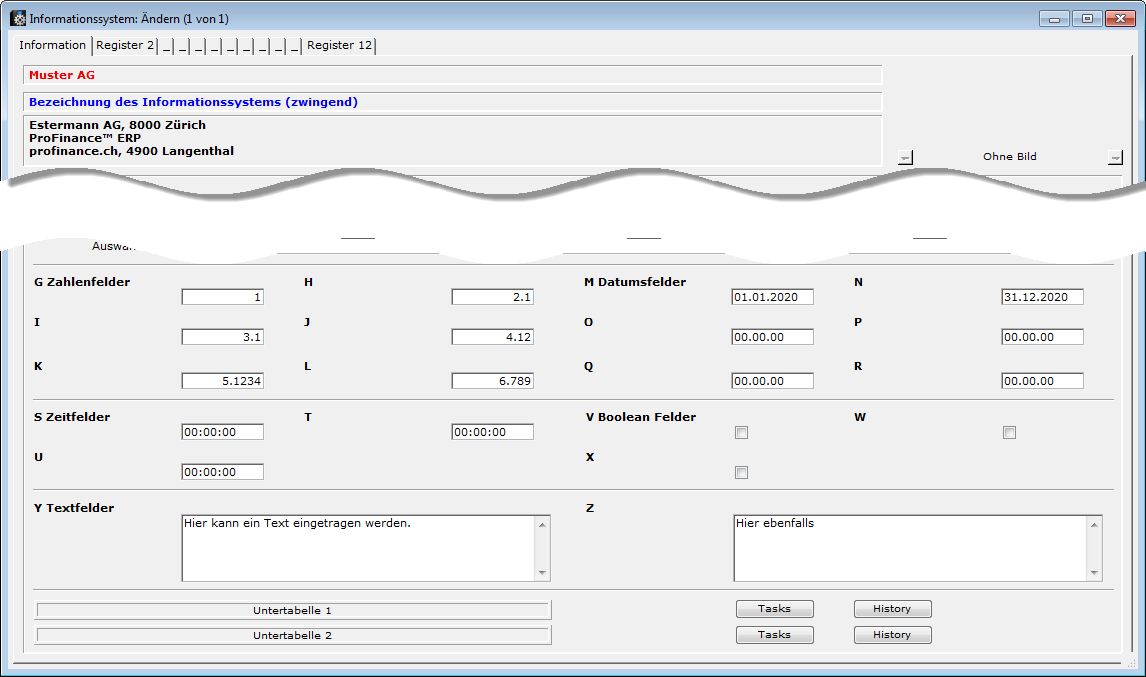Check the X checkbox
This screenshot has height=677, width=1146.
click(x=741, y=473)
